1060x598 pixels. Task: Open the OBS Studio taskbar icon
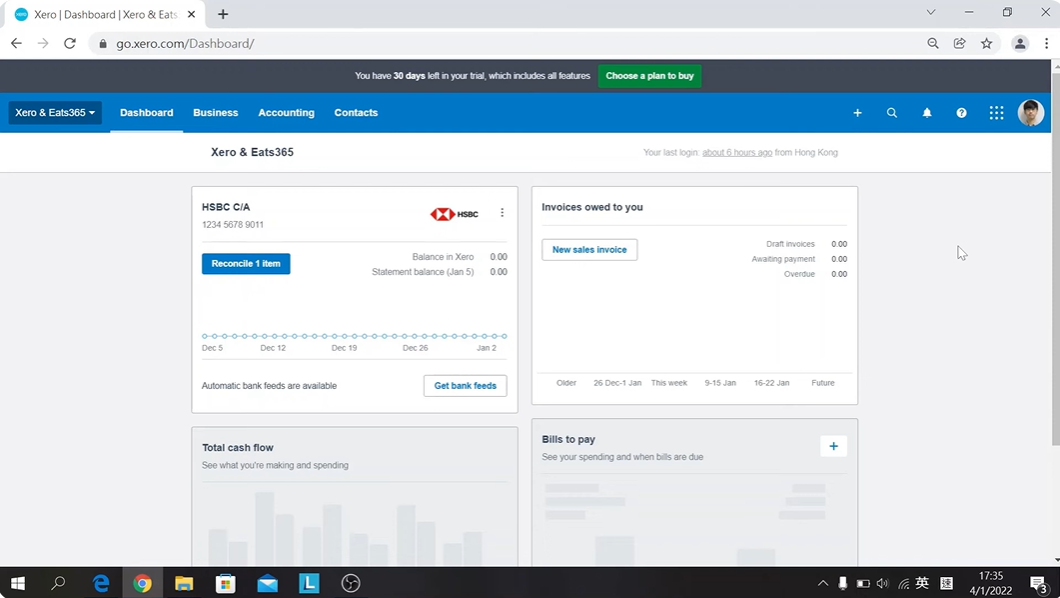[350, 583]
